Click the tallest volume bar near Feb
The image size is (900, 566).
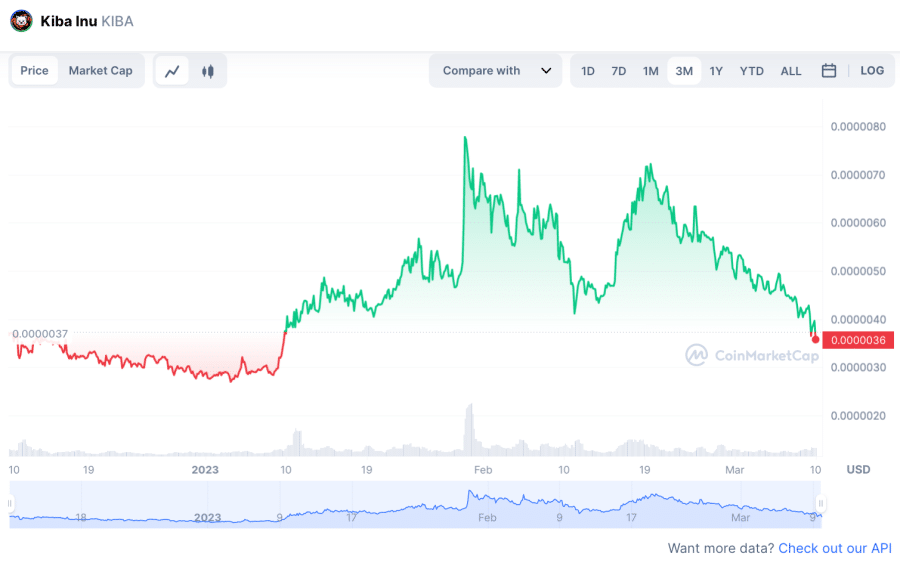point(470,429)
